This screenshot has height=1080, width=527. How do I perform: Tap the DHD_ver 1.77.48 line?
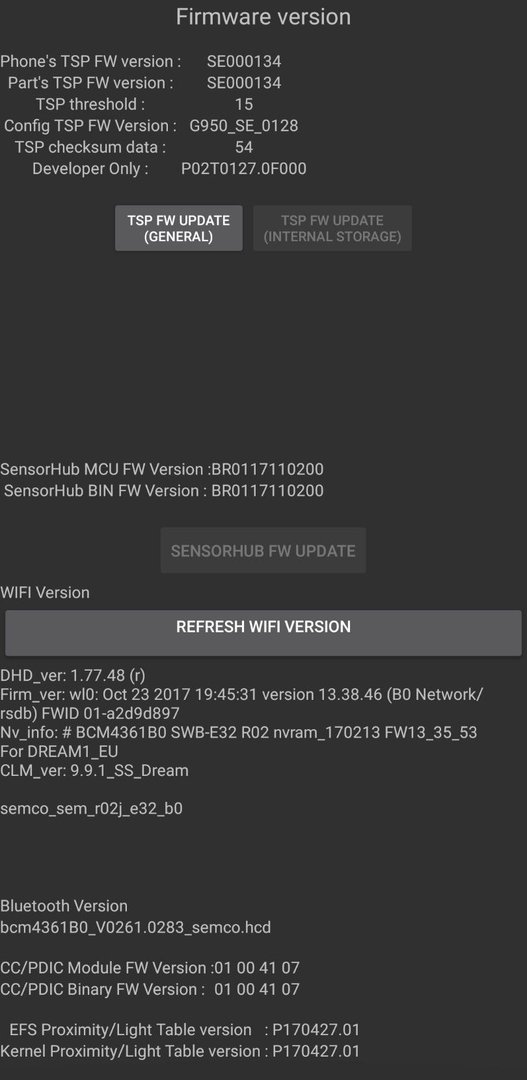coord(73,674)
